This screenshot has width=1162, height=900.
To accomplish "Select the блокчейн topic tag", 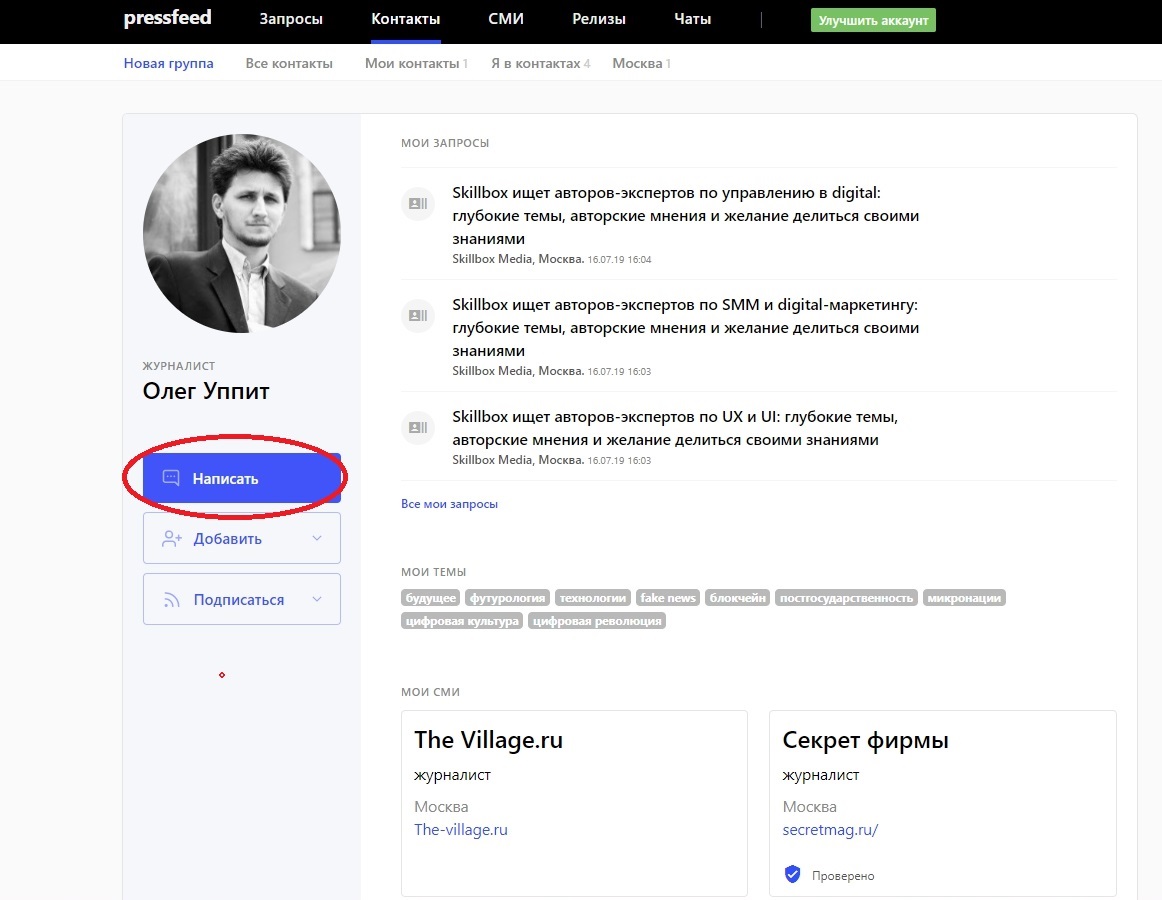I will point(738,598).
